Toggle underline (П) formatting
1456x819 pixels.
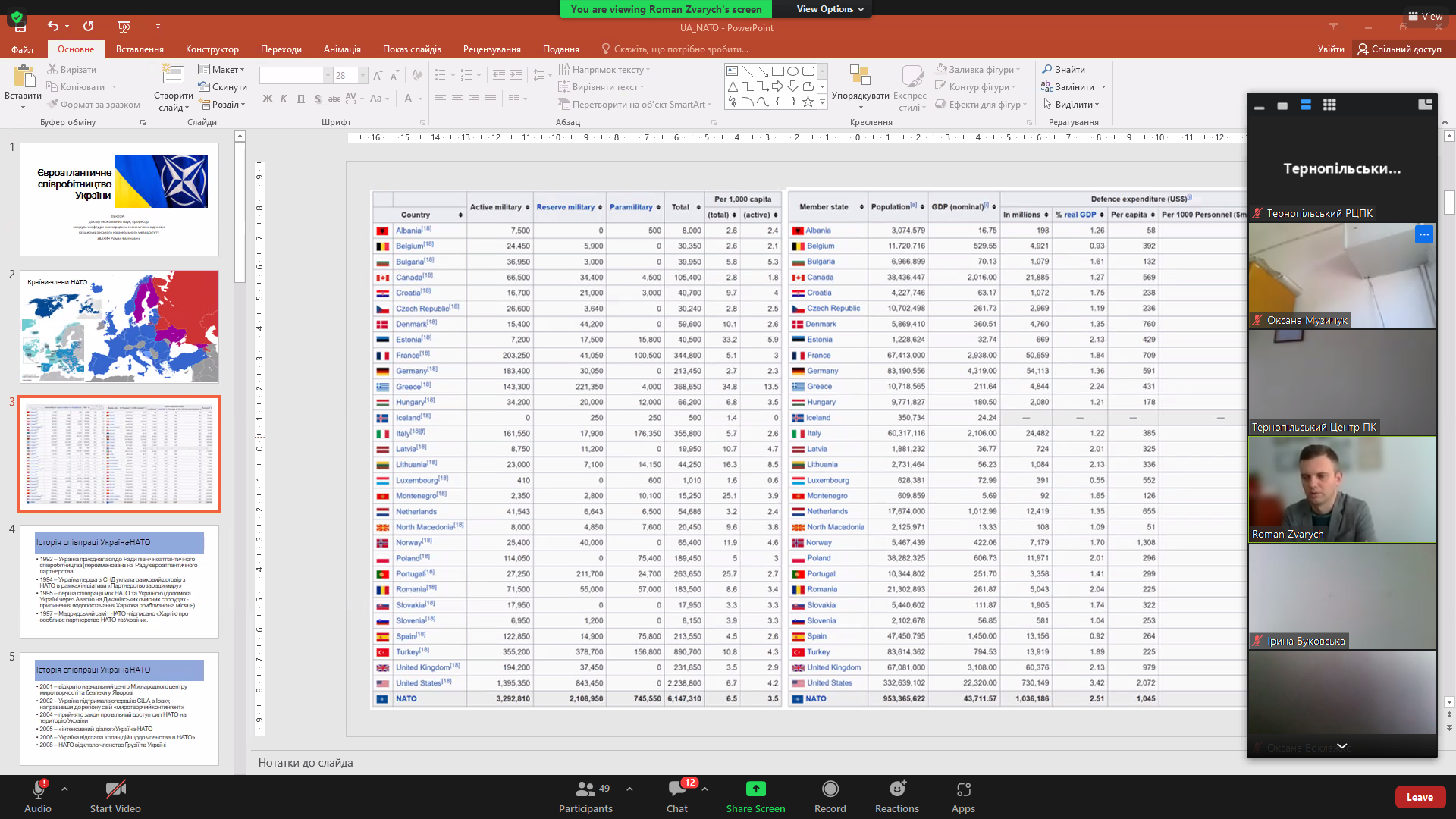point(301,99)
